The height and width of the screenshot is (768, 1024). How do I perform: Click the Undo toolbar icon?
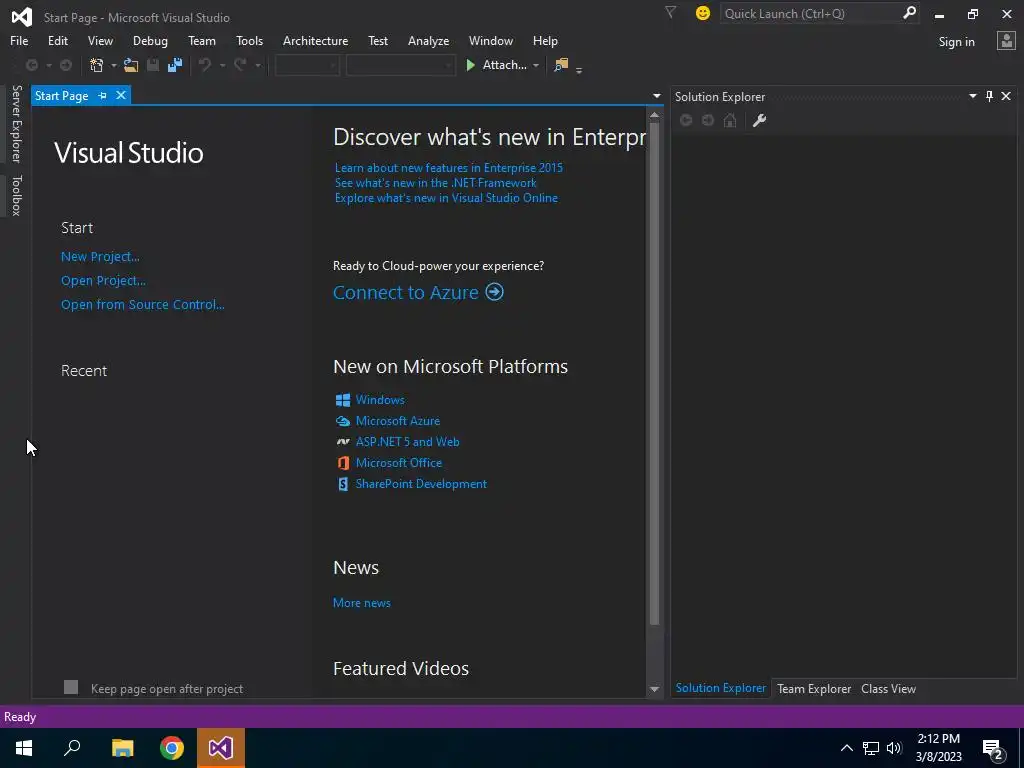(x=205, y=65)
